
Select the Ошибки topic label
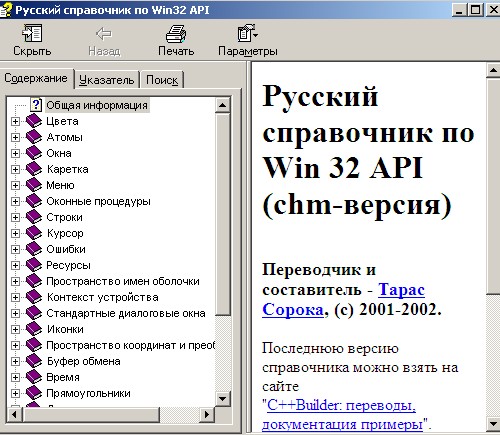pos(66,249)
